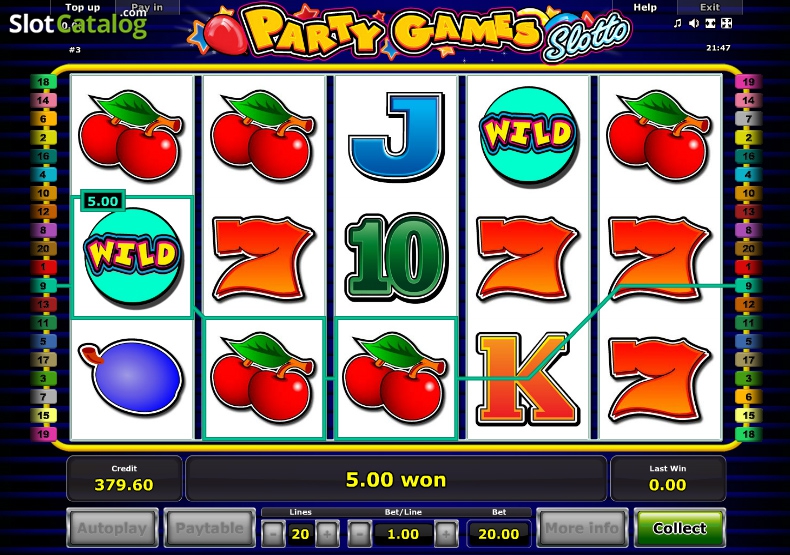Mute sound with the speaker icon
Viewport: 790px width, 555px height.
point(694,23)
